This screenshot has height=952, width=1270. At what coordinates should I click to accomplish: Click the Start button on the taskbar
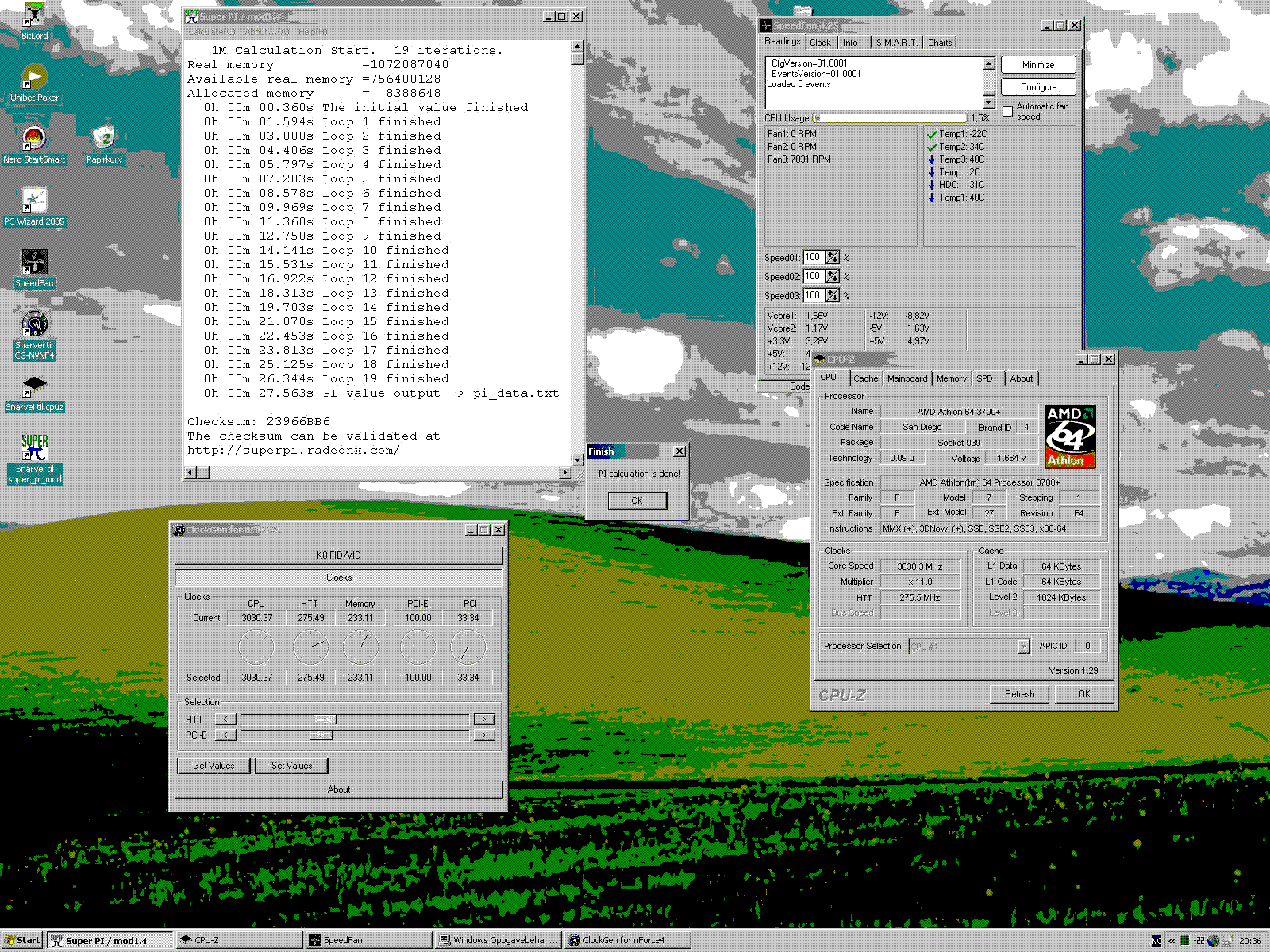[22, 941]
